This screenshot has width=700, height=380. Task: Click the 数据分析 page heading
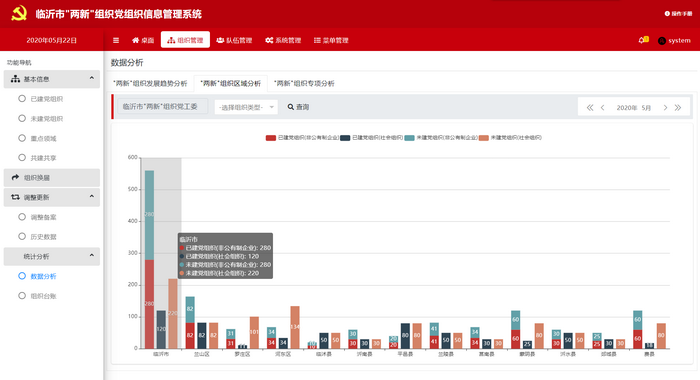tap(127, 63)
